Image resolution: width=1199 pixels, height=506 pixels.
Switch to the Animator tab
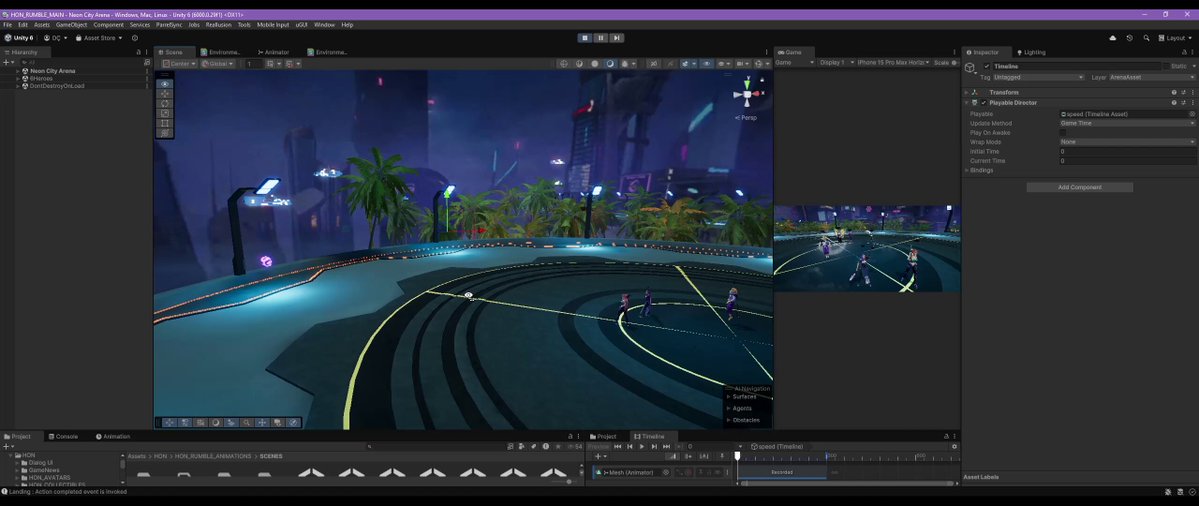tap(274, 52)
